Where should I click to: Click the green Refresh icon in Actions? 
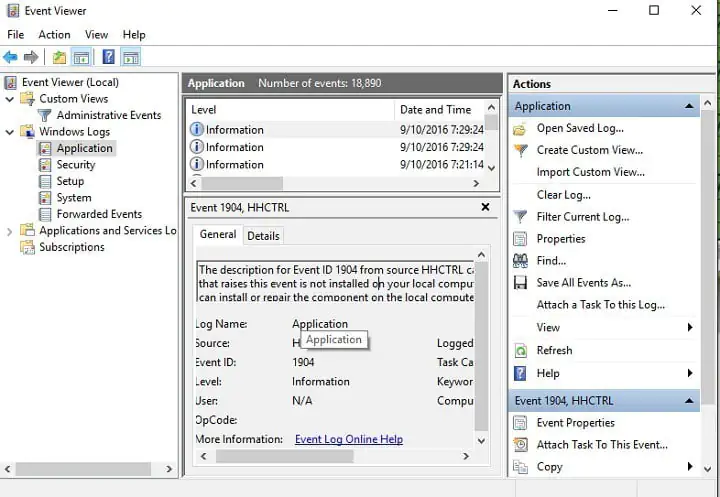520,351
